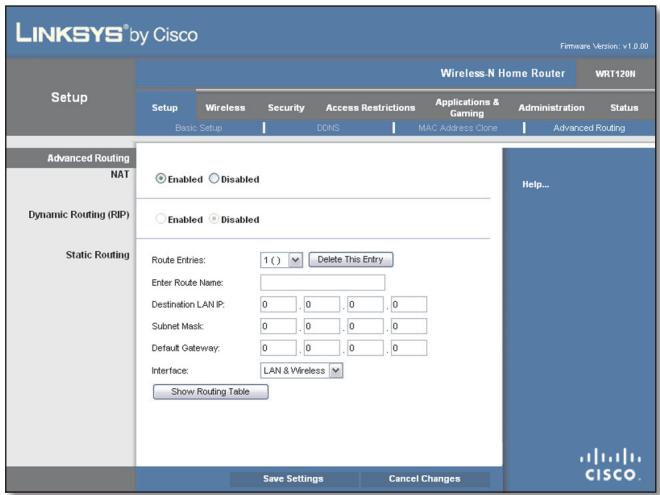660x495 pixels.
Task: Open the Basic Setup sub-tab
Action: [199, 128]
